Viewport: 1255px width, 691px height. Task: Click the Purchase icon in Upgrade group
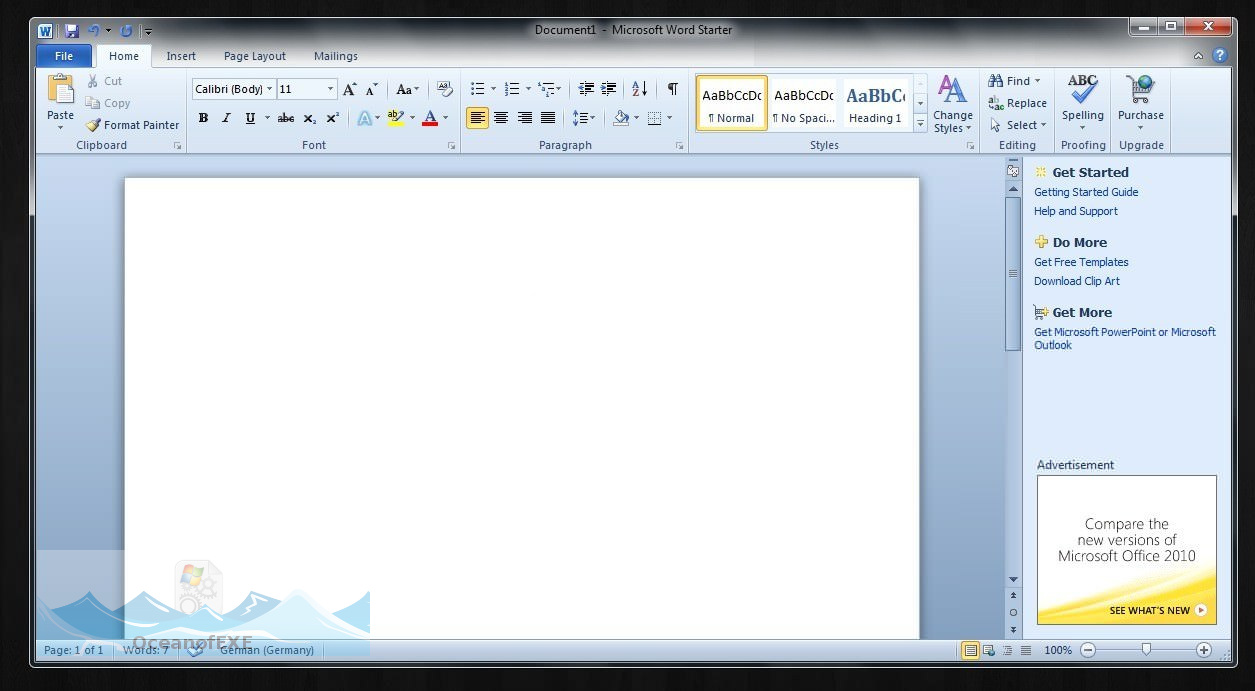click(x=1140, y=100)
